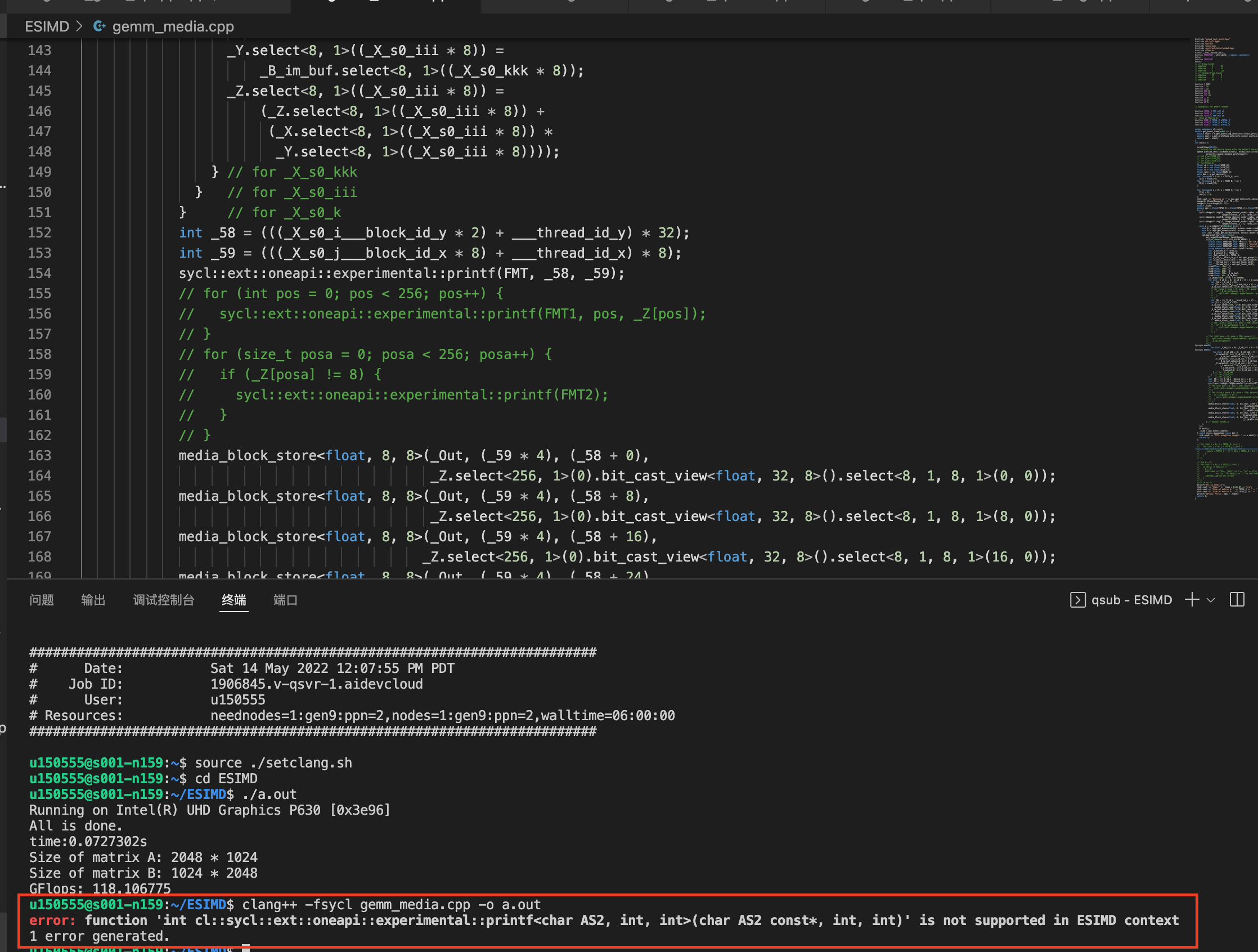Click the GFlops output line in the terminal
This screenshot has height=952, width=1258.
(100, 888)
